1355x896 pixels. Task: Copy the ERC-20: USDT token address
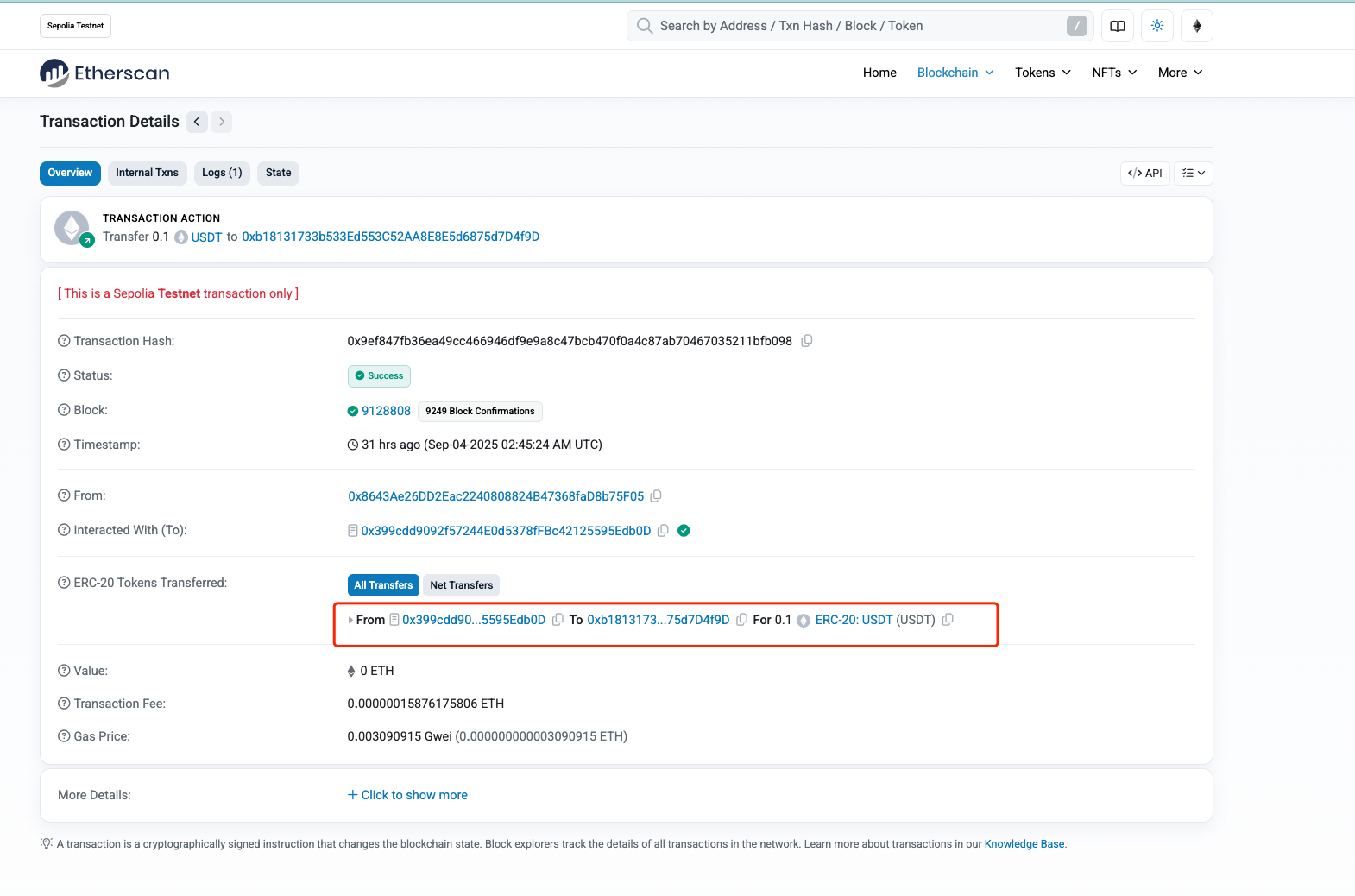click(x=948, y=620)
